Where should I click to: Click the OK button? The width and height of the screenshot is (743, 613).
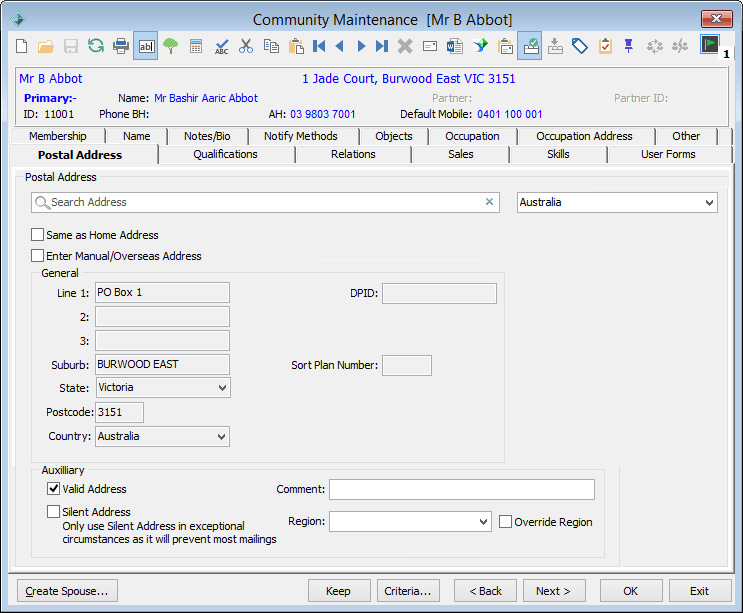click(x=631, y=591)
